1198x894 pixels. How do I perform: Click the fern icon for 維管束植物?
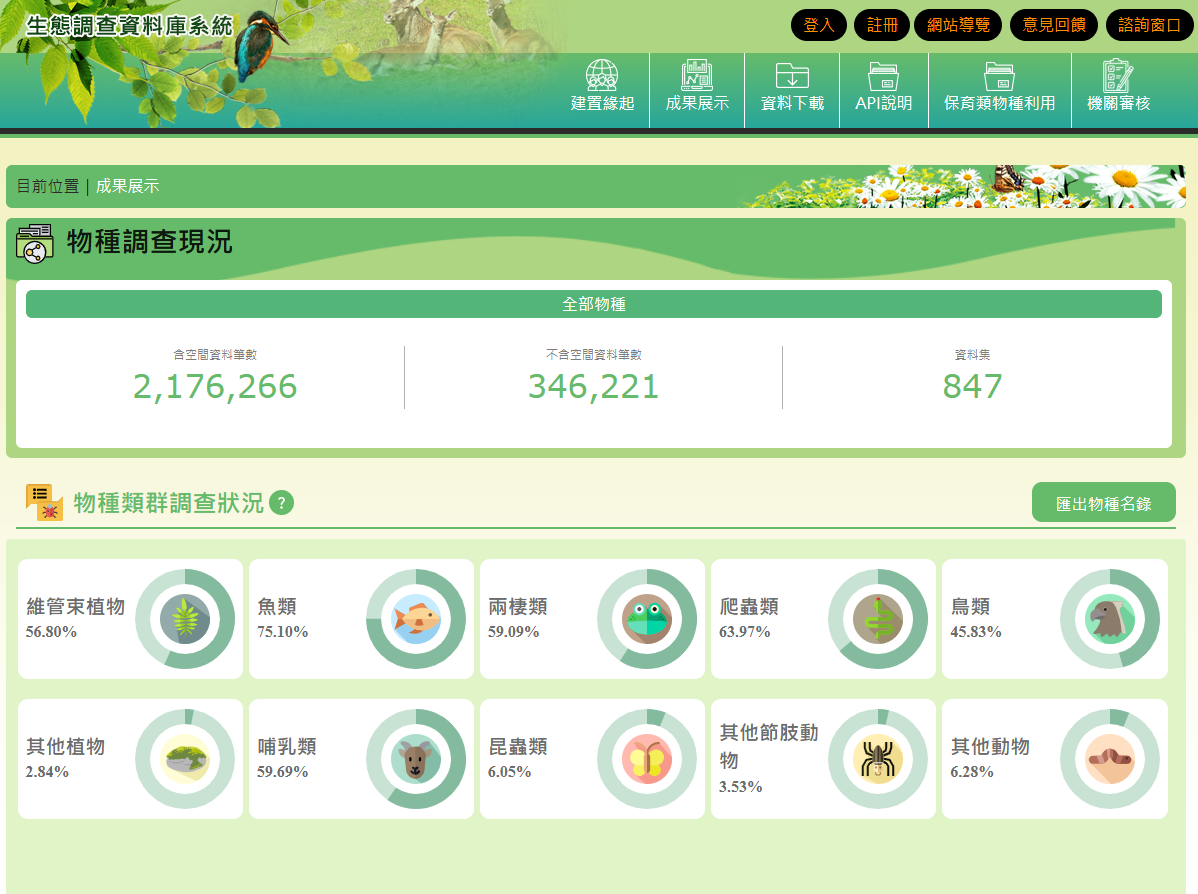(x=185, y=619)
